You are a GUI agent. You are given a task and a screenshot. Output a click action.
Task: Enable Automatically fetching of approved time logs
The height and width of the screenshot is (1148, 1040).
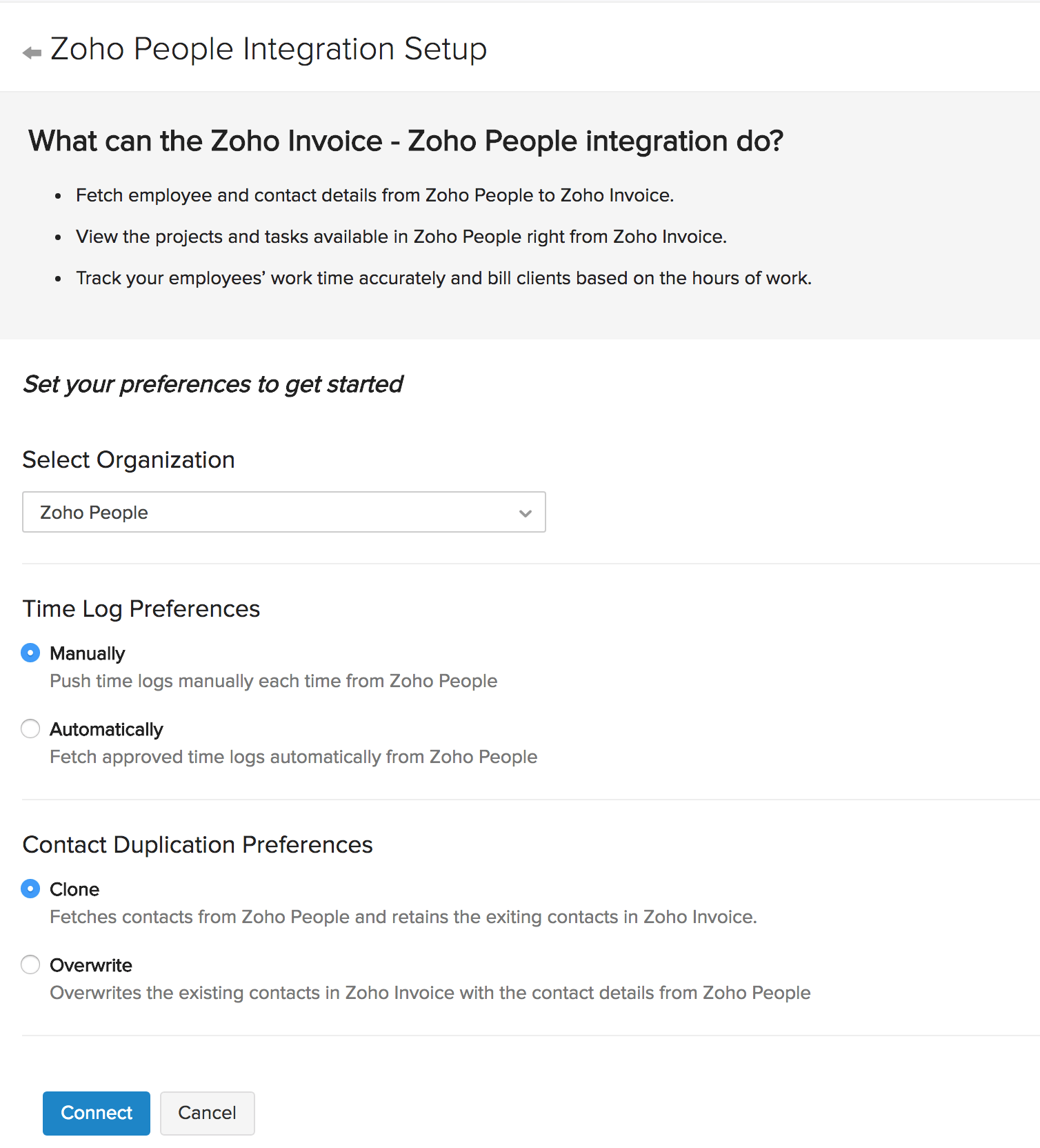click(x=30, y=729)
